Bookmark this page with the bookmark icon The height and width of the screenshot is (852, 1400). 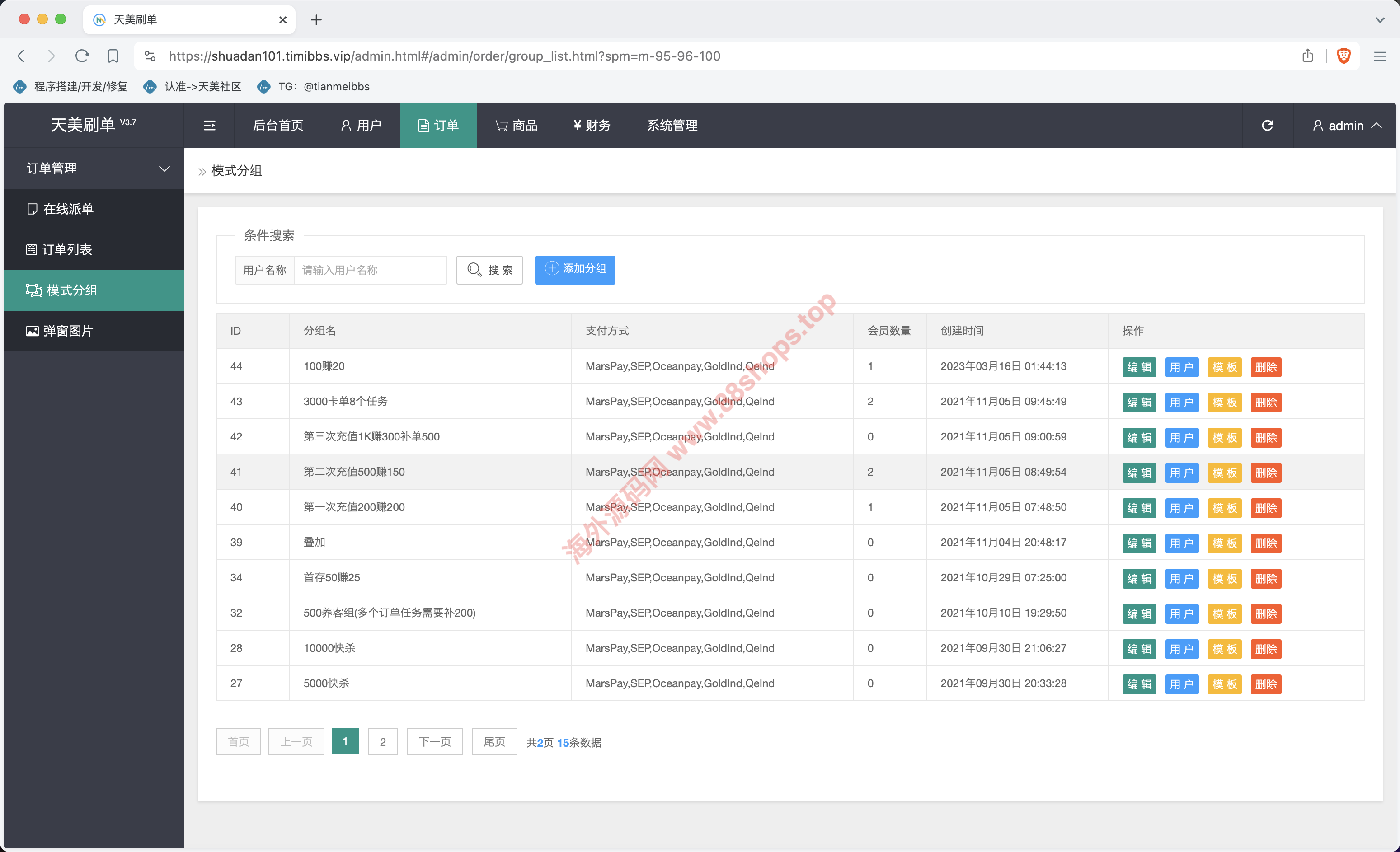click(x=113, y=56)
